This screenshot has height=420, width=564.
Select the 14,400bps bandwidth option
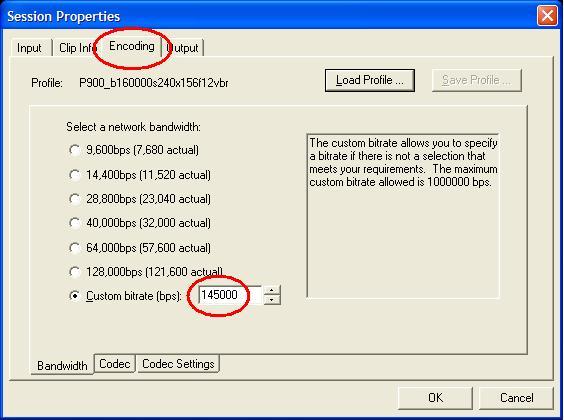75,175
